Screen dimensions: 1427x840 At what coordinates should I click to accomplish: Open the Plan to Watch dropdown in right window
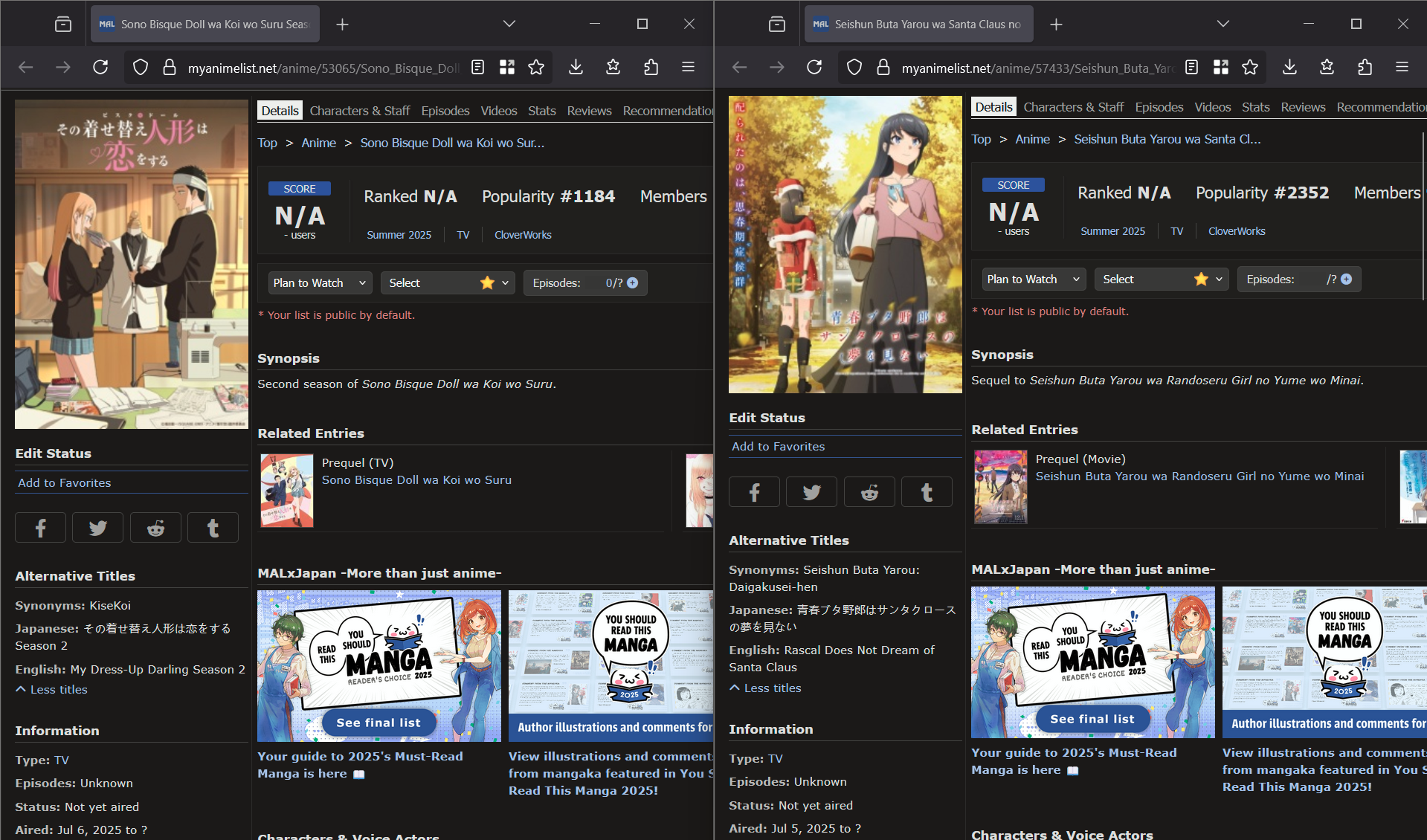[x=1034, y=279]
